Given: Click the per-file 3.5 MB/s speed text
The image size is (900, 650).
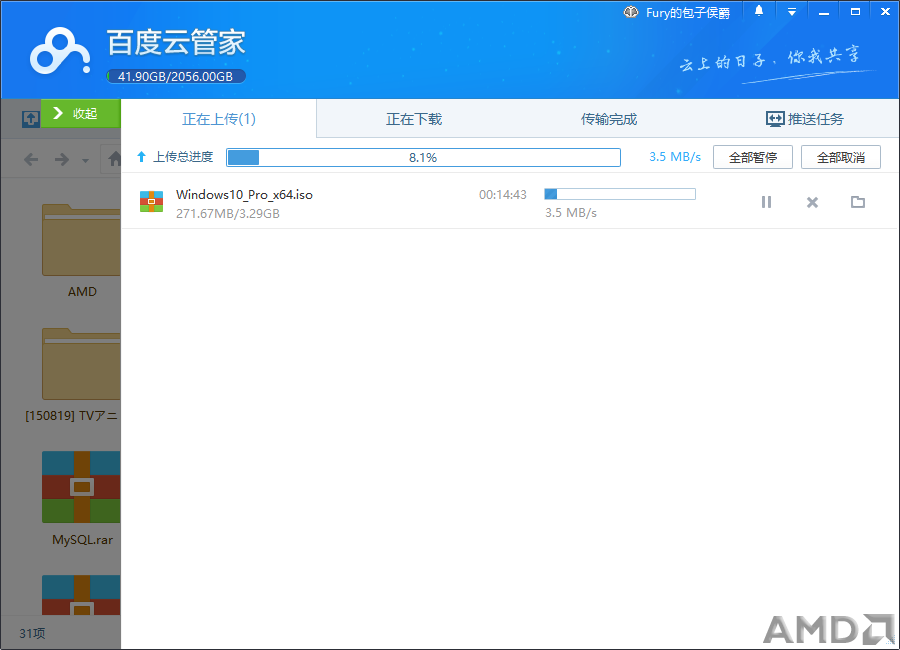Looking at the screenshot, I should point(571,213).
